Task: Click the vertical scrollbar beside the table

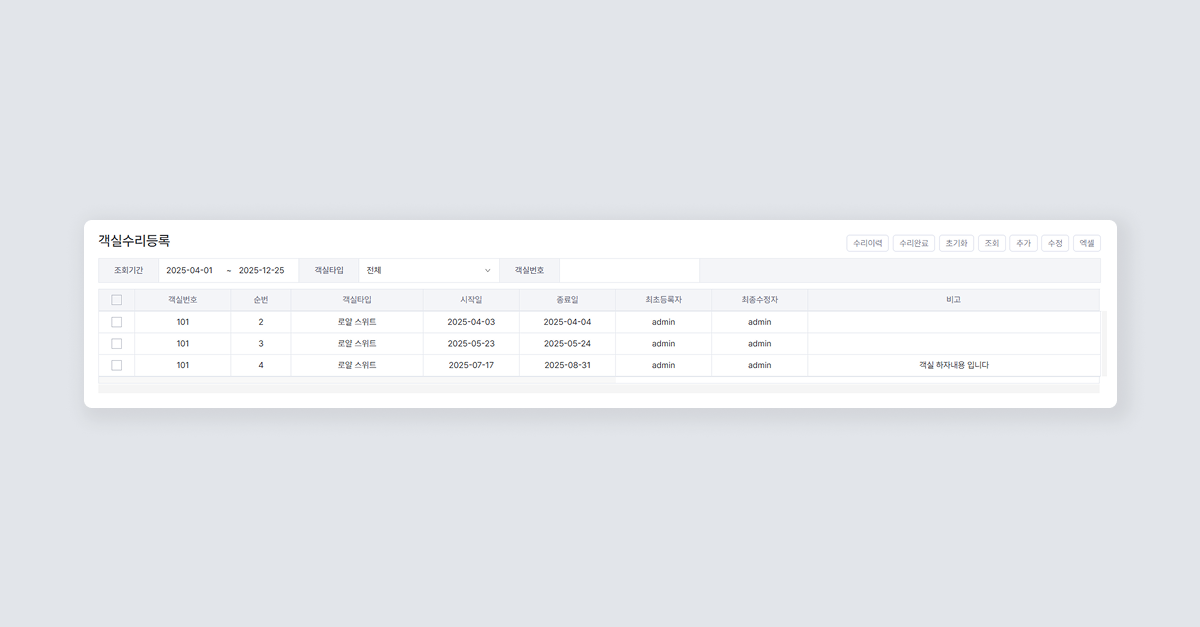Action: [x=1103, y=343]
